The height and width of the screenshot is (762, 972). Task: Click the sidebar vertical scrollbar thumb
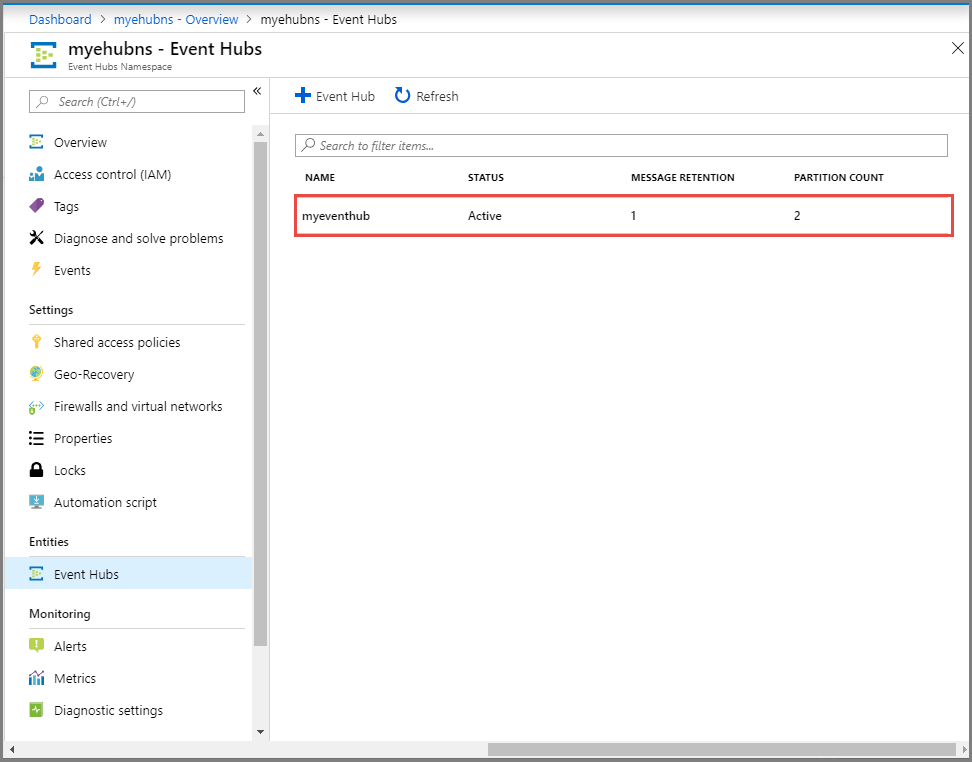pos(260,394)
